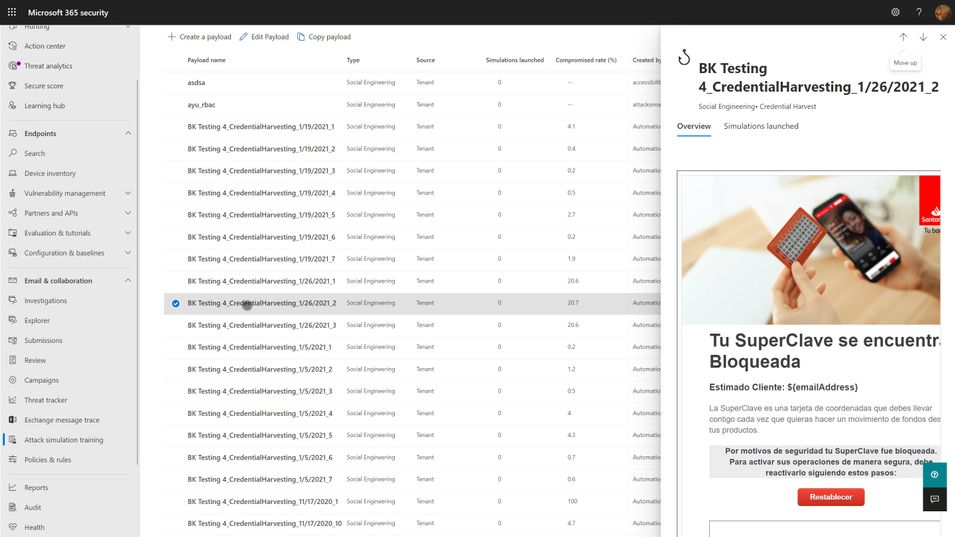Uncheck the selected 1/26/2021_2 payload row
The image size is (955, 537).
pos(175,303)
